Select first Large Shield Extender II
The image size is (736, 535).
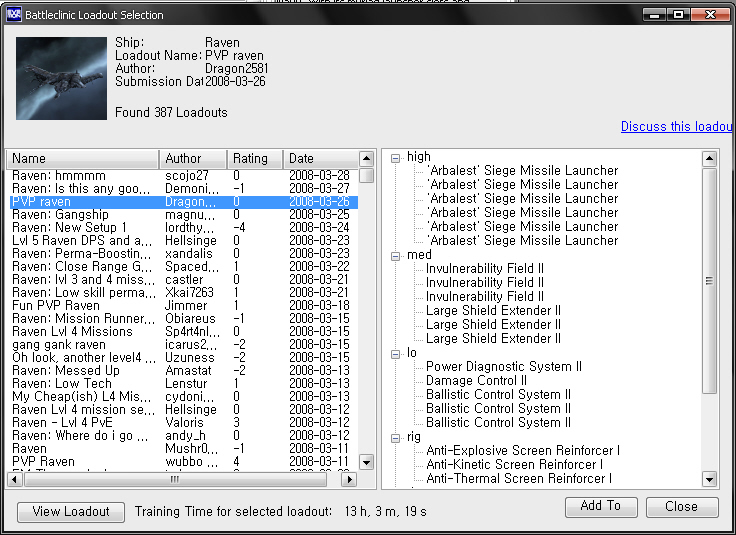click(493, 311)
